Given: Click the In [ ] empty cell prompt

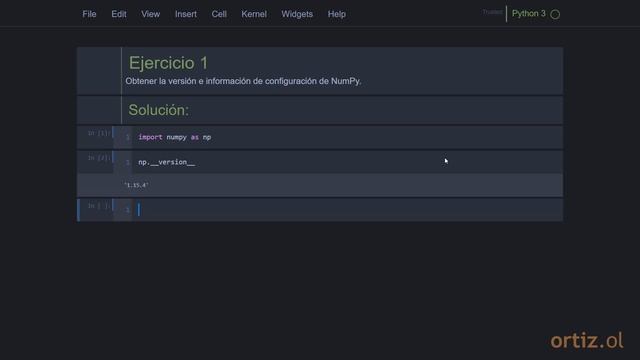Looking at the screenshot, I should coord(99,206).
